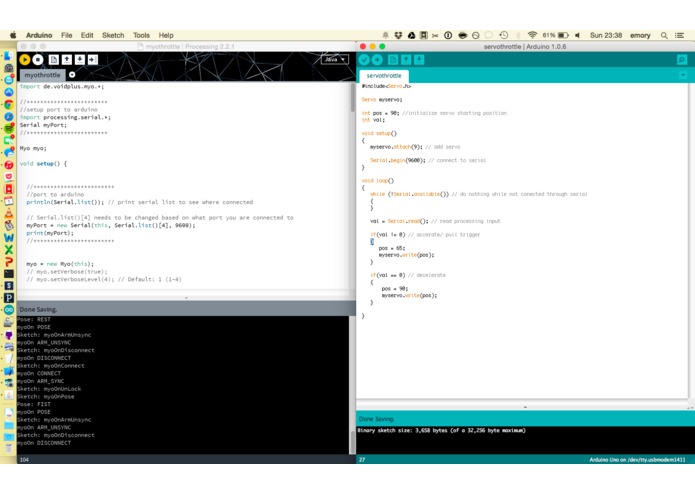Viewport: 695px width, 494px height.
Task: Click the Processing console scrollbar
Action: point(353,441)
